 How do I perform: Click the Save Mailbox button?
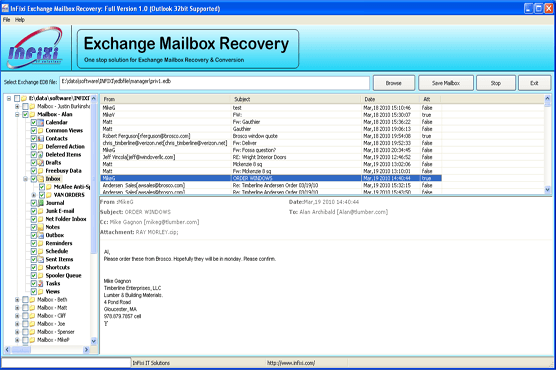(x=446, y=83)
